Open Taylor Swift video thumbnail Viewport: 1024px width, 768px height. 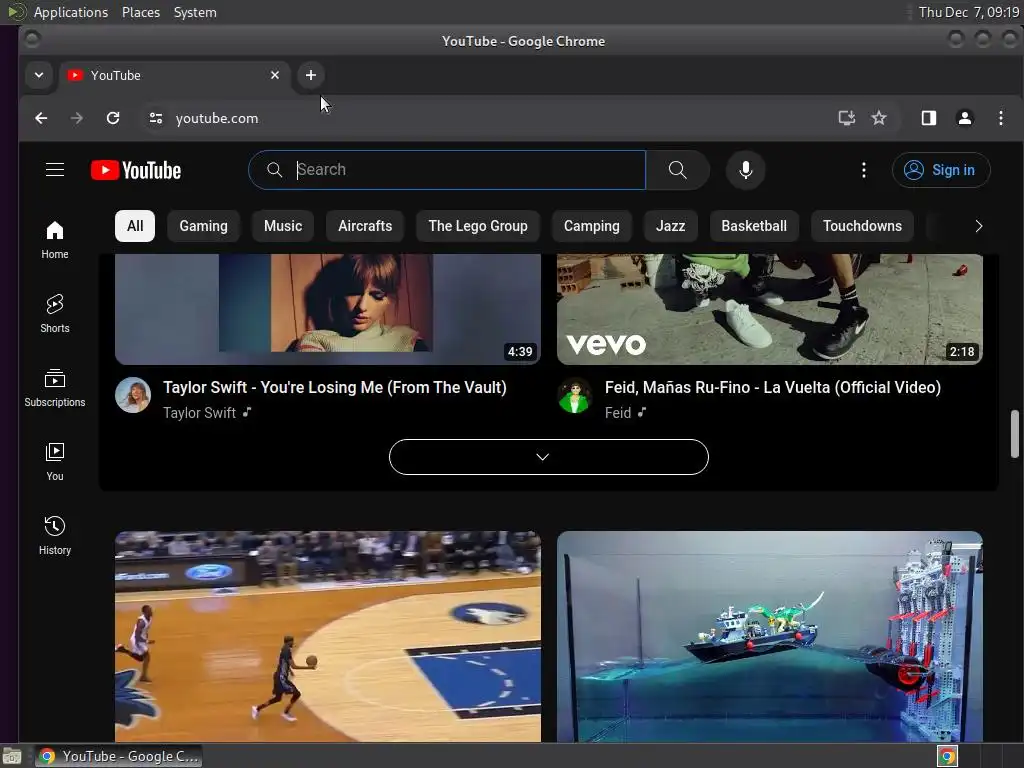(x=328, y=309)
